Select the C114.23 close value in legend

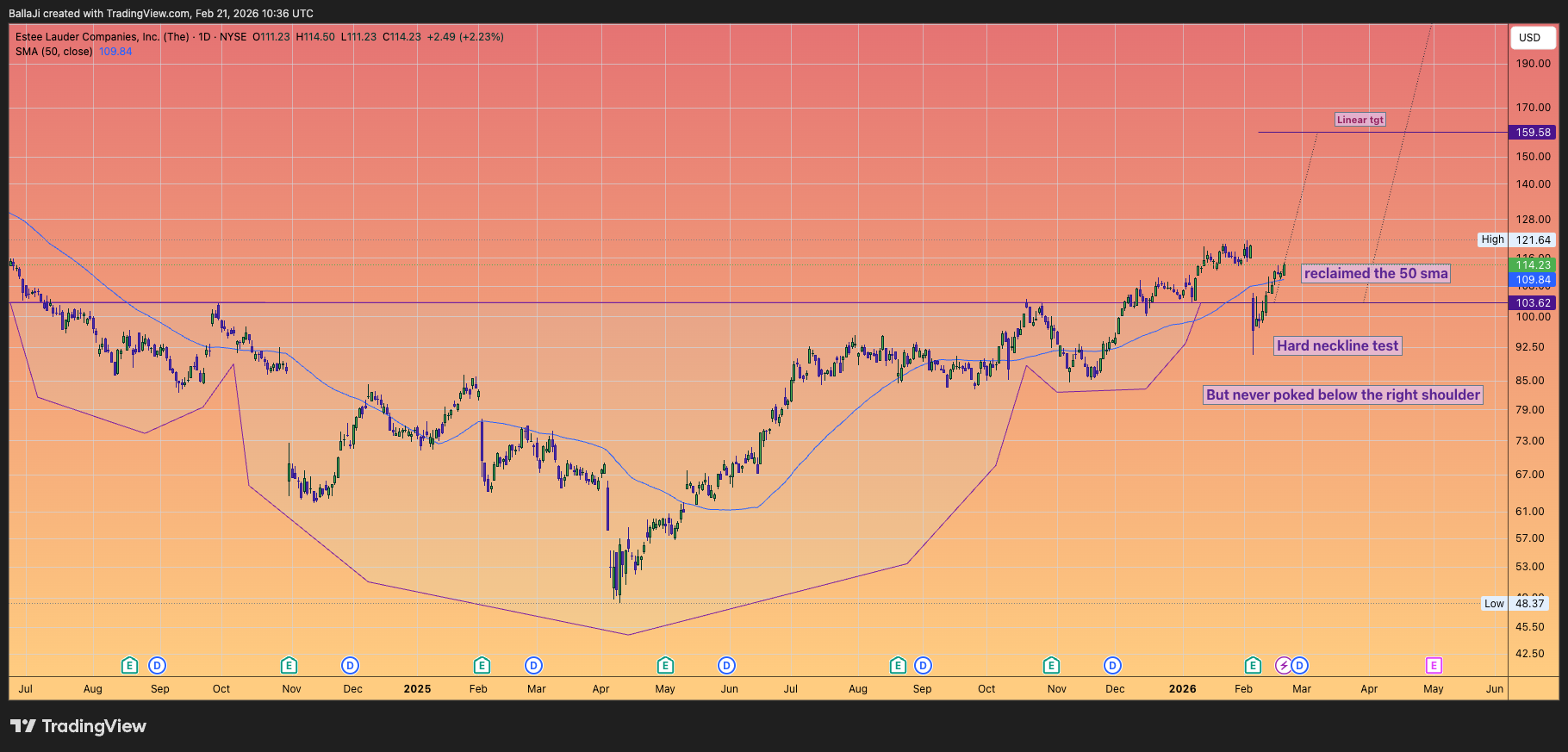pos(401,37)
